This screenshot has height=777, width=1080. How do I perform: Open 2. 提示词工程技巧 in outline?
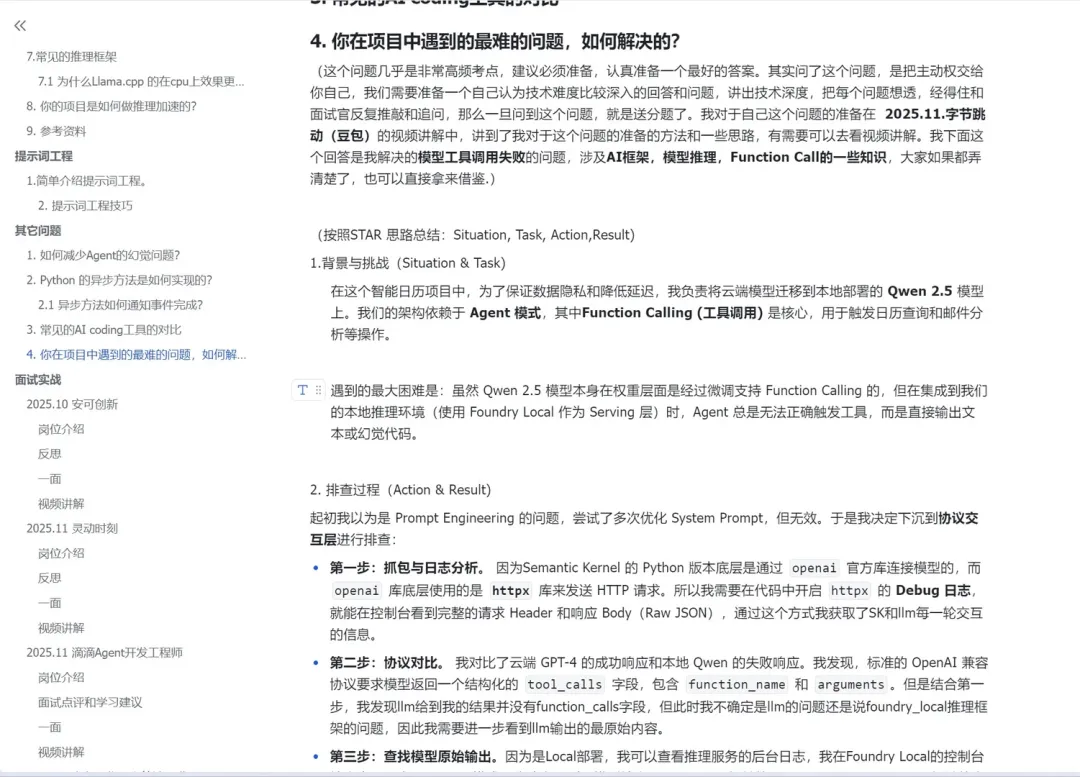point(85,206)
